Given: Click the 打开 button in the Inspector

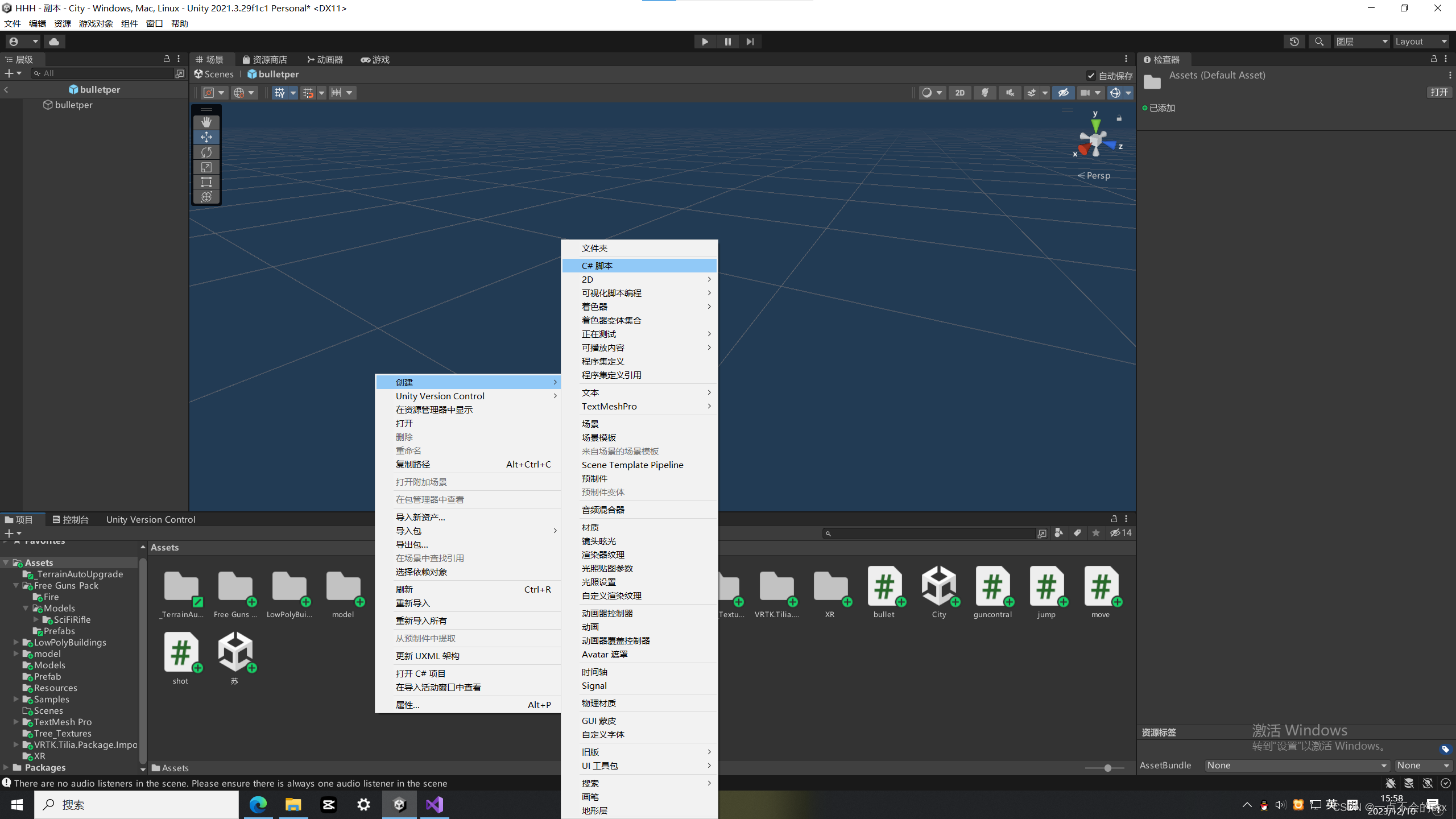Looking at the screenshot, I should coord(1440,92).
